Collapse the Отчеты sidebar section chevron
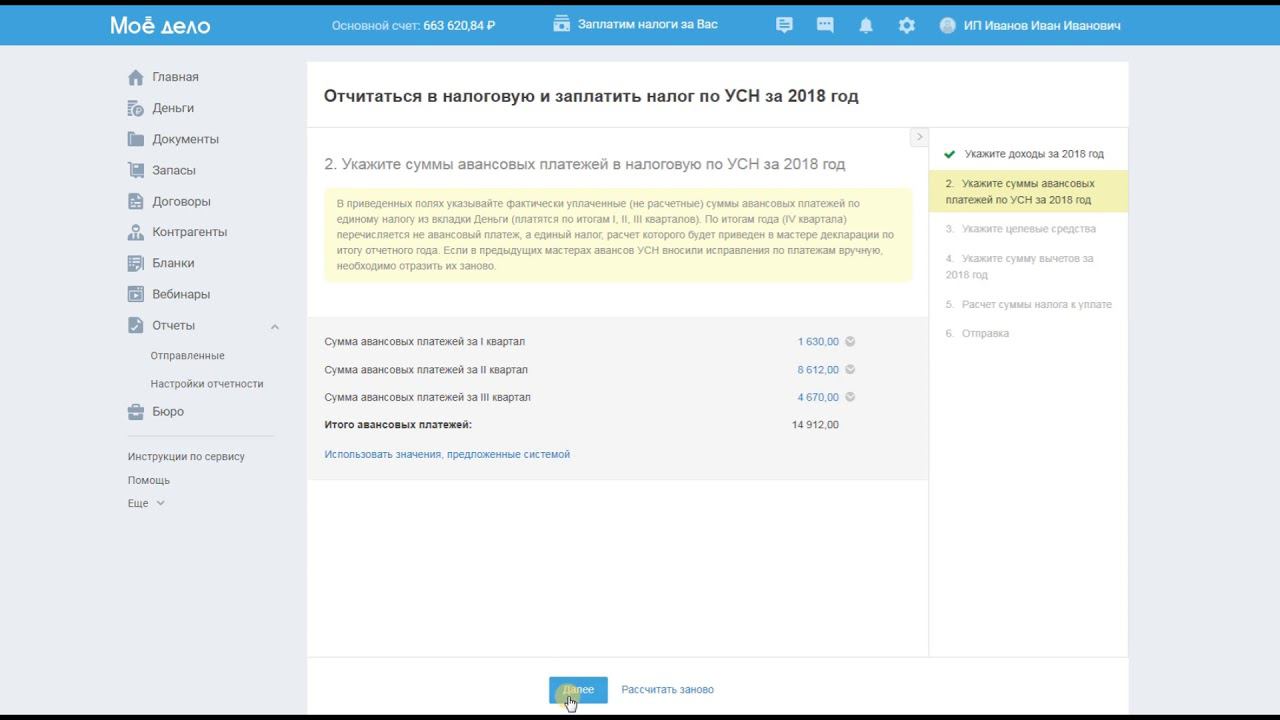The image size is (1280, 720). click(x=275, y=326)
